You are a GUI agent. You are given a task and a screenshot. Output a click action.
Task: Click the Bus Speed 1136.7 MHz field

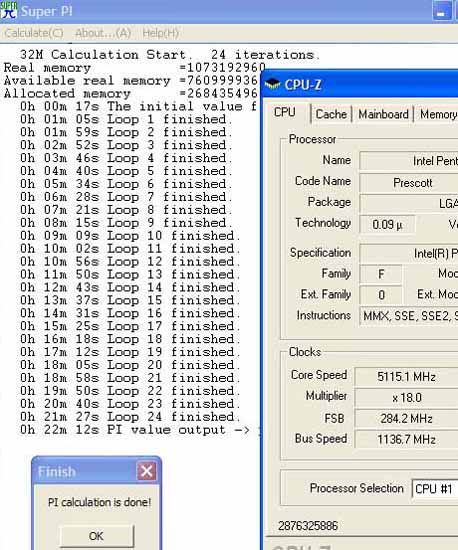coord(406,439)
